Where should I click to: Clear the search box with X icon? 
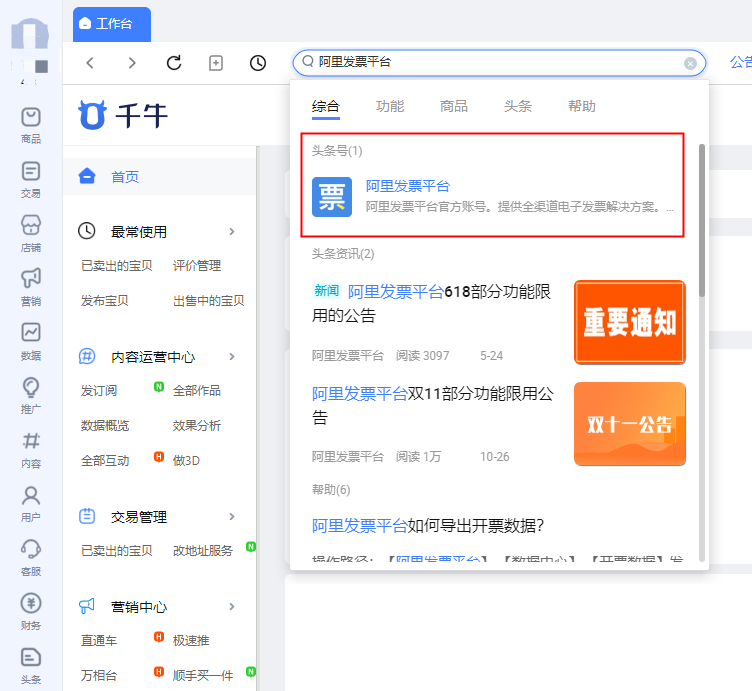pos(690,63)
